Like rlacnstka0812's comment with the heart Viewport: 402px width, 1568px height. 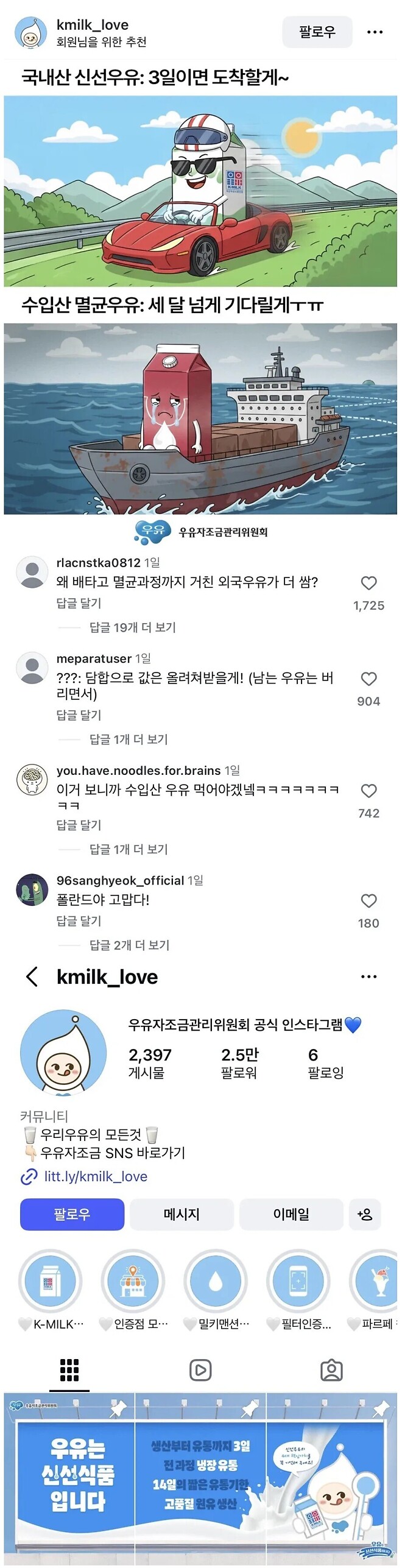click(x=368, y=583)
